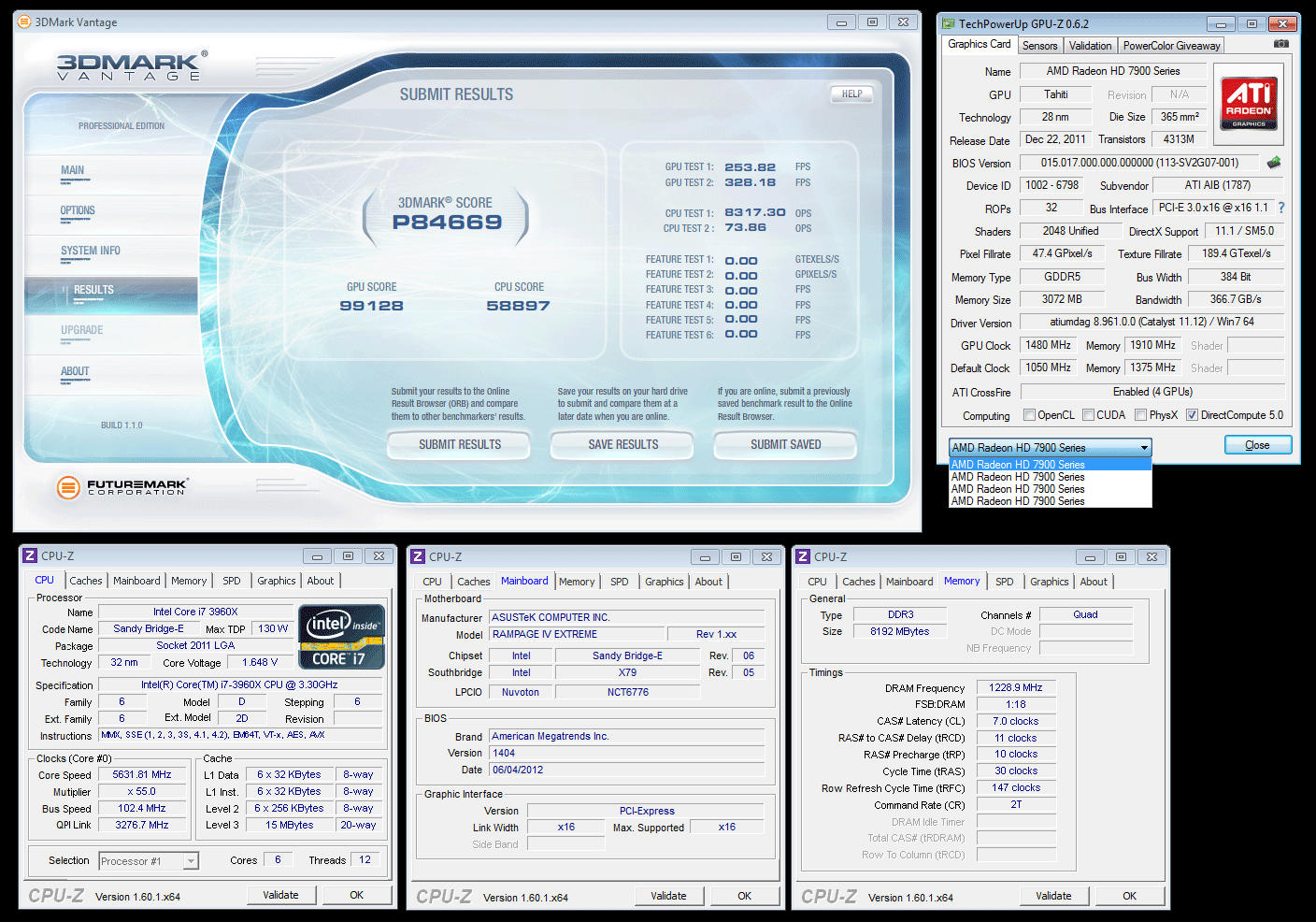
Task: Click the BIOS Version field in GPU-Z
Action: click(1139, 163)
